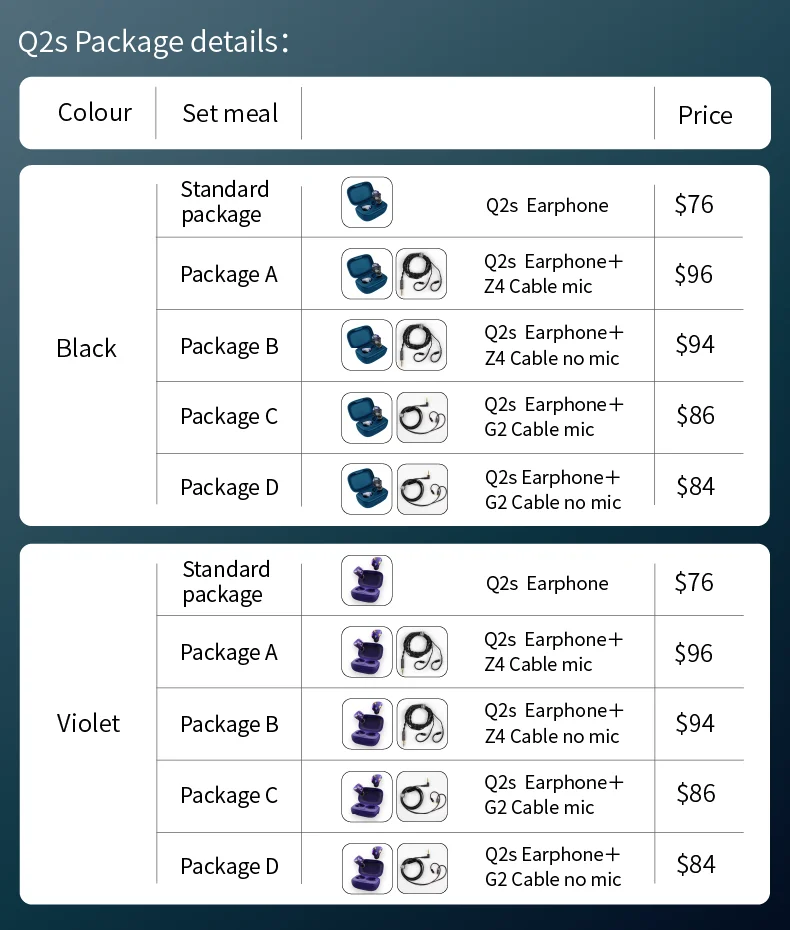Click the Black Package C description text
790x930 pixels.
coord(553,417)
